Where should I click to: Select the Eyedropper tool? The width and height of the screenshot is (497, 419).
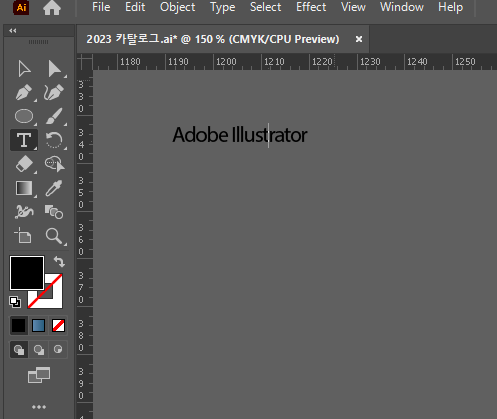click(54, 188)
